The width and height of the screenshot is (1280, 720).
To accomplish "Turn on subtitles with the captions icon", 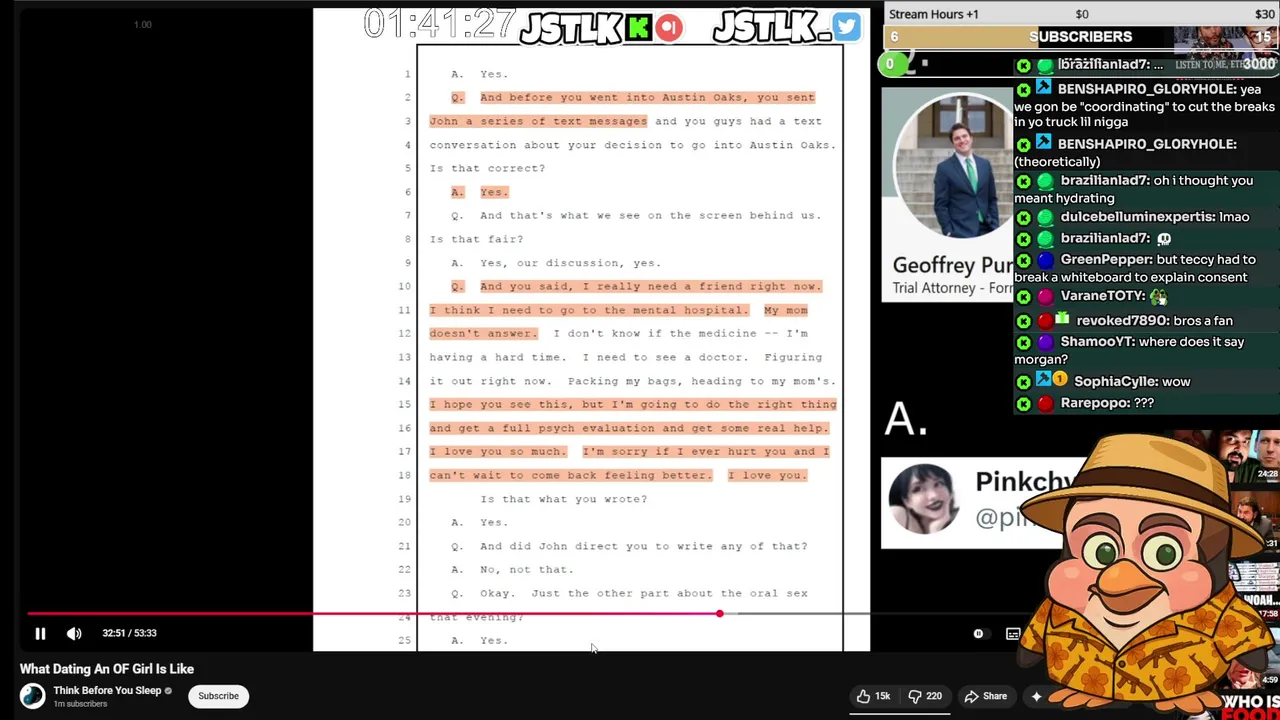I will click(1013, 633).
